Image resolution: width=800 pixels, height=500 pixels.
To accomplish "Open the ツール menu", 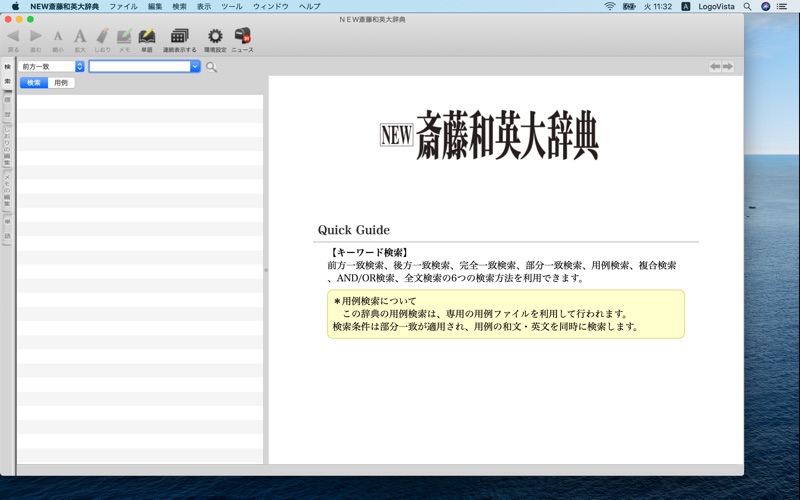I will [x=232, y=6].
